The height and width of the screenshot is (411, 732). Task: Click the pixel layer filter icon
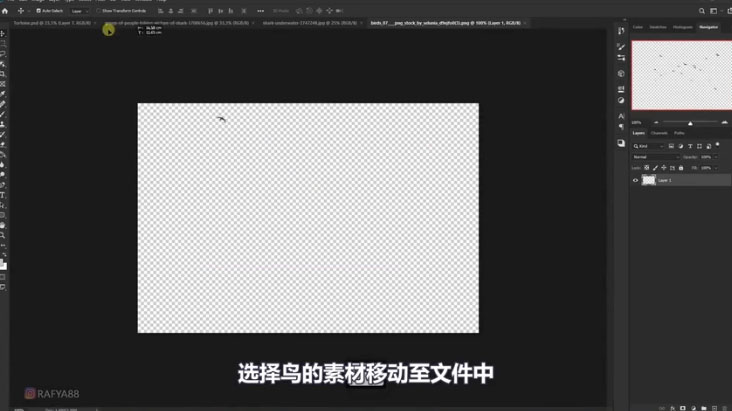pyautogui.click(x=671, y=146)
